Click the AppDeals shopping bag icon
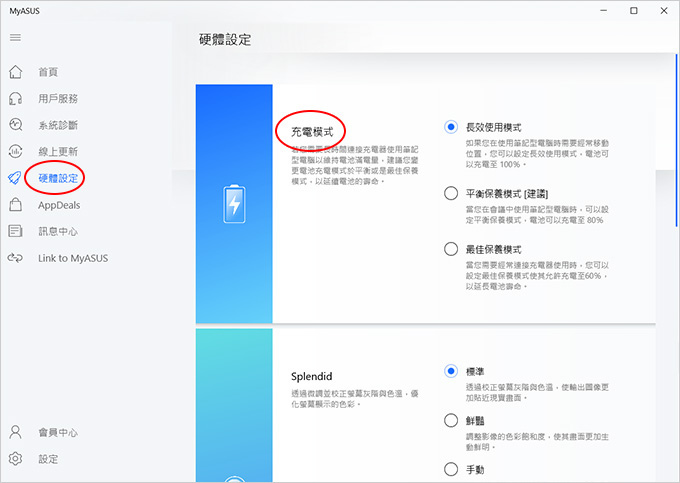 [16, 205]
